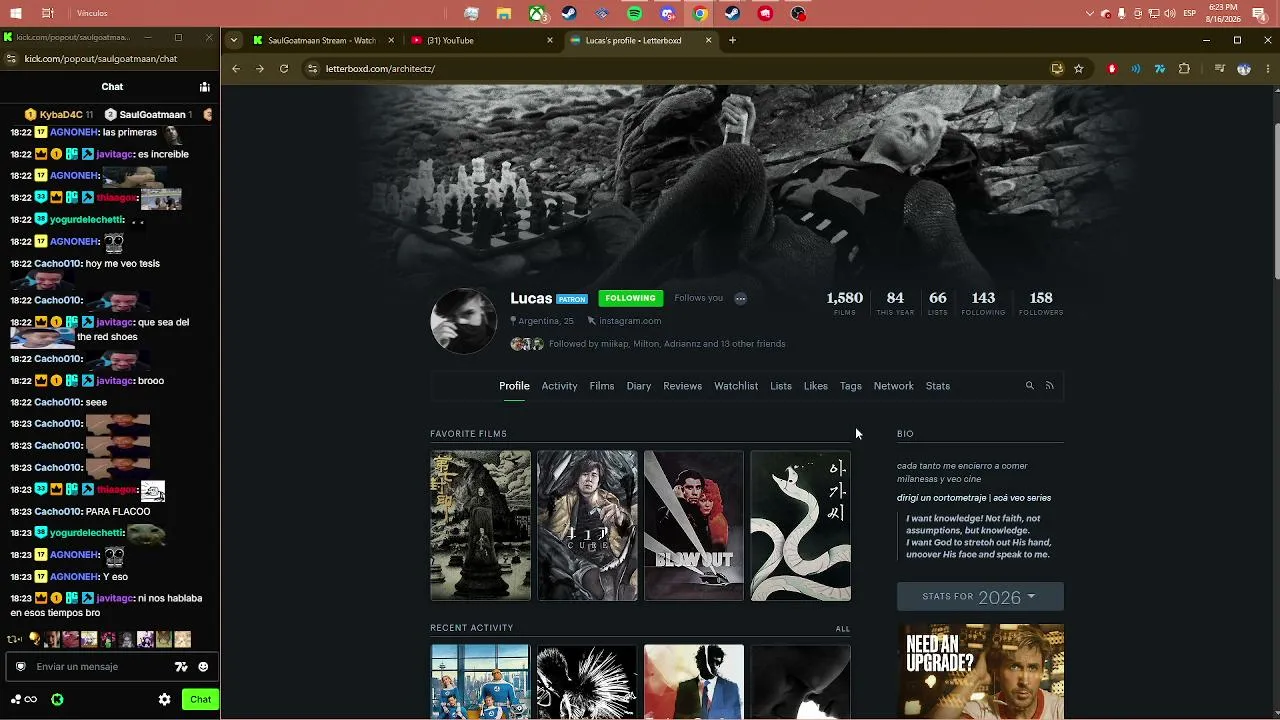This screenshot has width=1280, height=720.
Task: Open Xbox app from the taskbar
Action: [537, 14]
